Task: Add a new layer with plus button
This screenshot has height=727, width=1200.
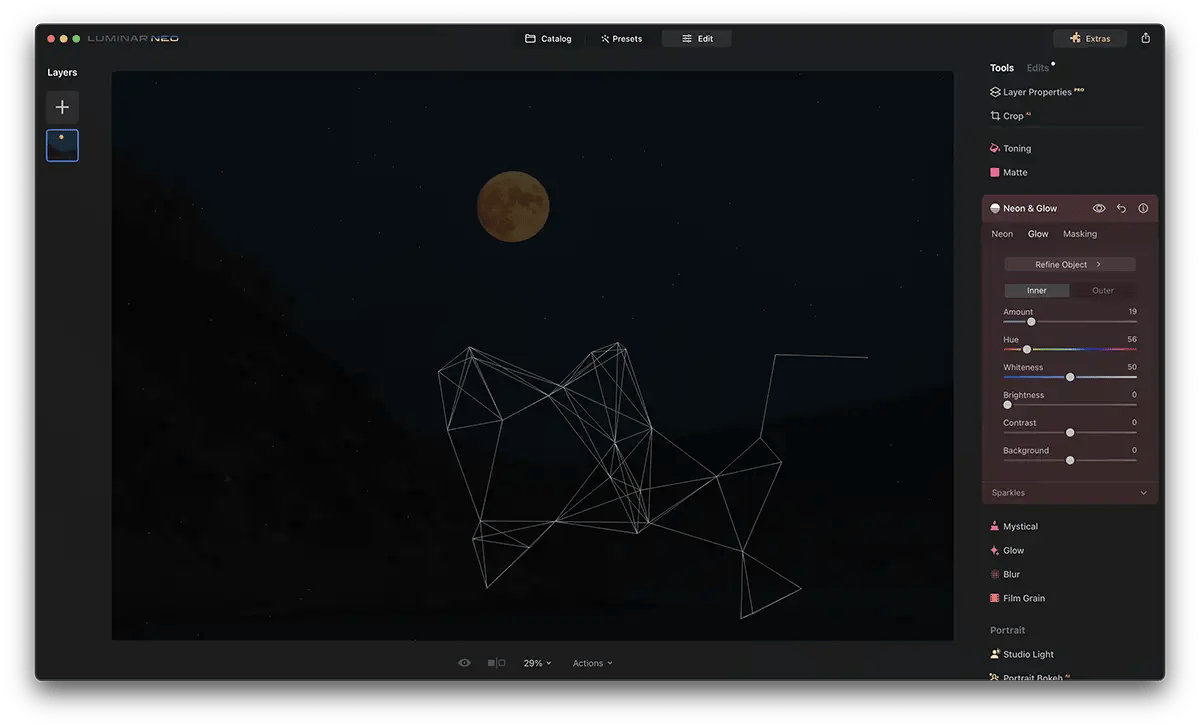Action: pyautogui.click(x=62, y=107)
